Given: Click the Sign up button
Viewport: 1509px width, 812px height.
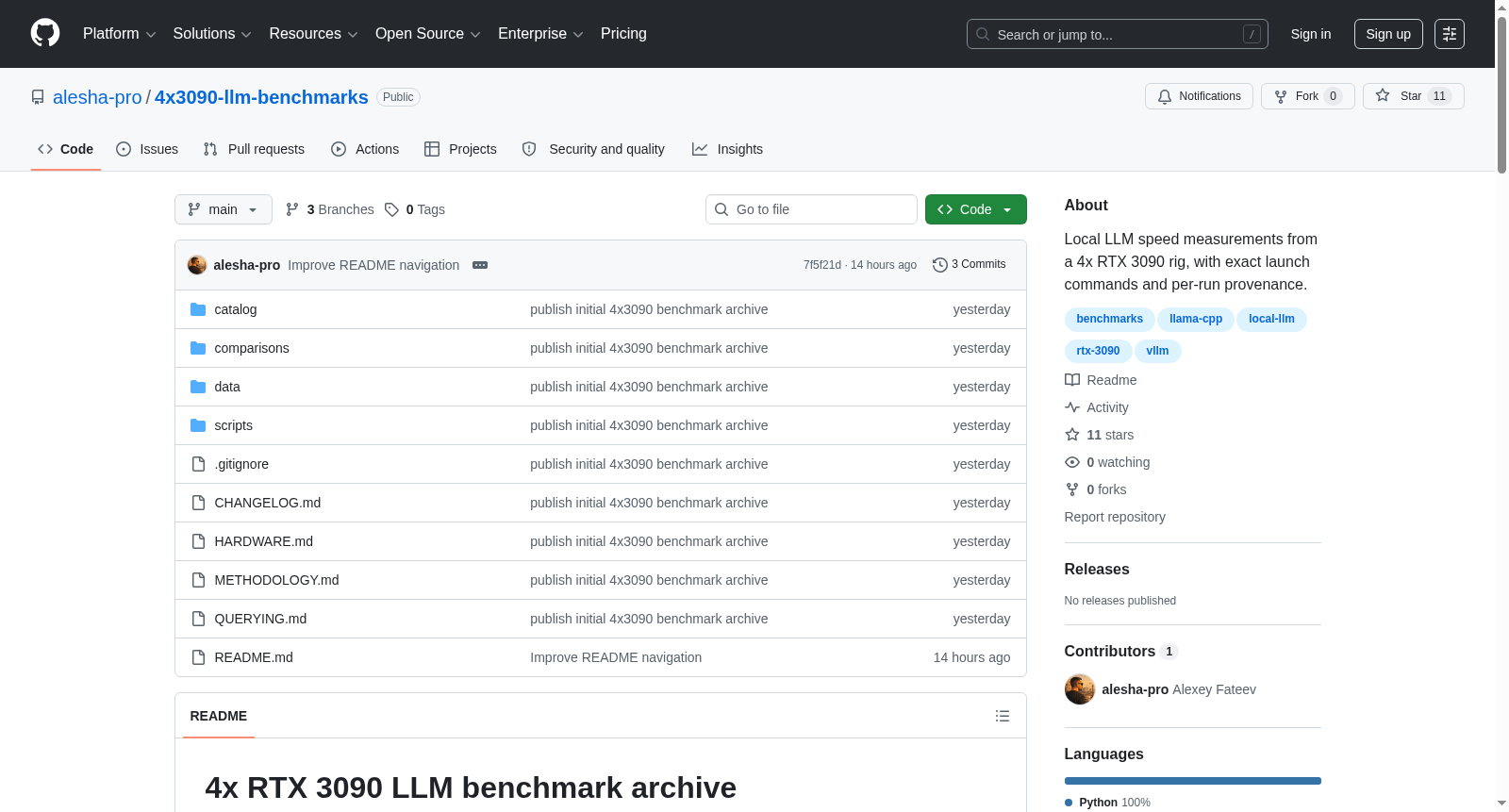Looking at the screenshot, I should (x=1388, y=34).
